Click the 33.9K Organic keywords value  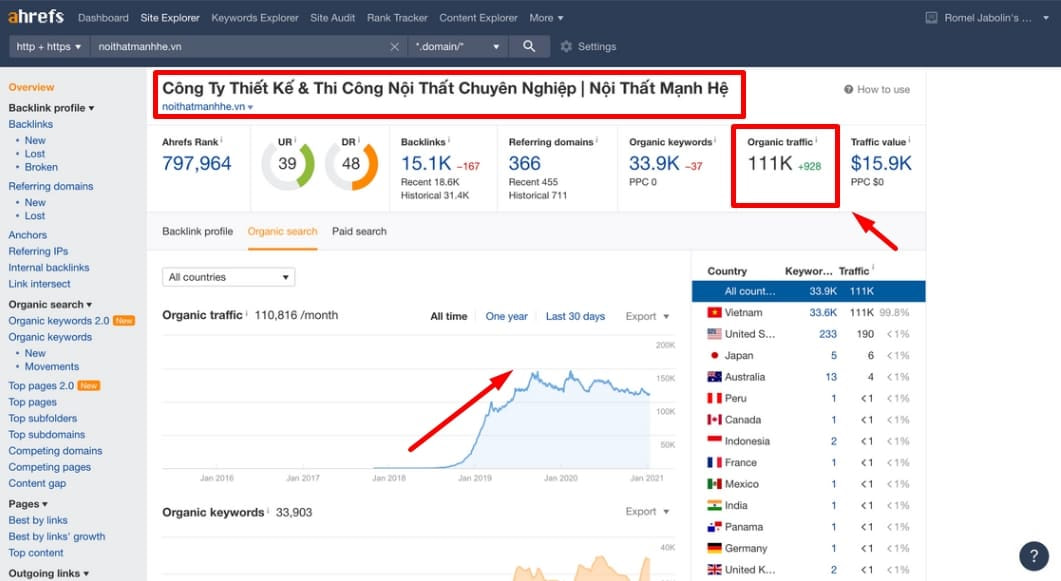pos(654,163)
